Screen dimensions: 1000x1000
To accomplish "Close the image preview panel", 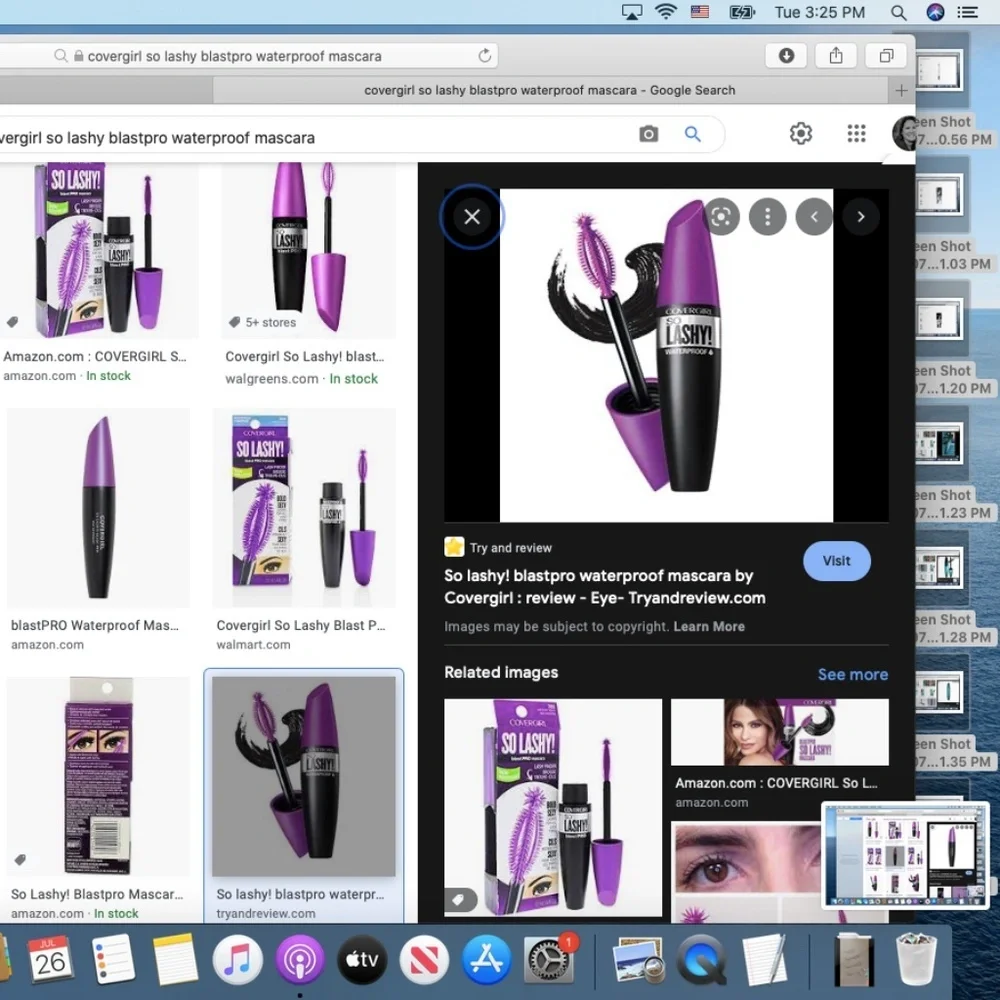I will click(472, 217).
